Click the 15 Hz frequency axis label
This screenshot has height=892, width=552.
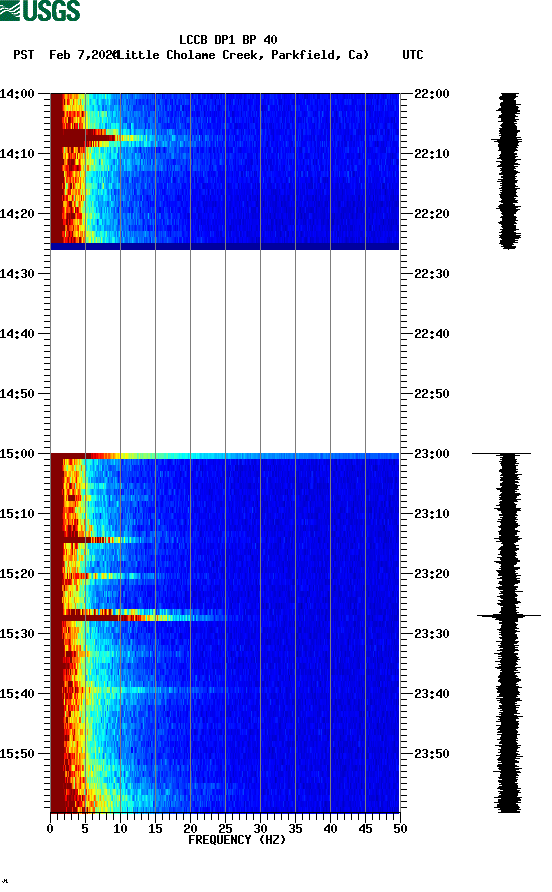pos(155,829)
